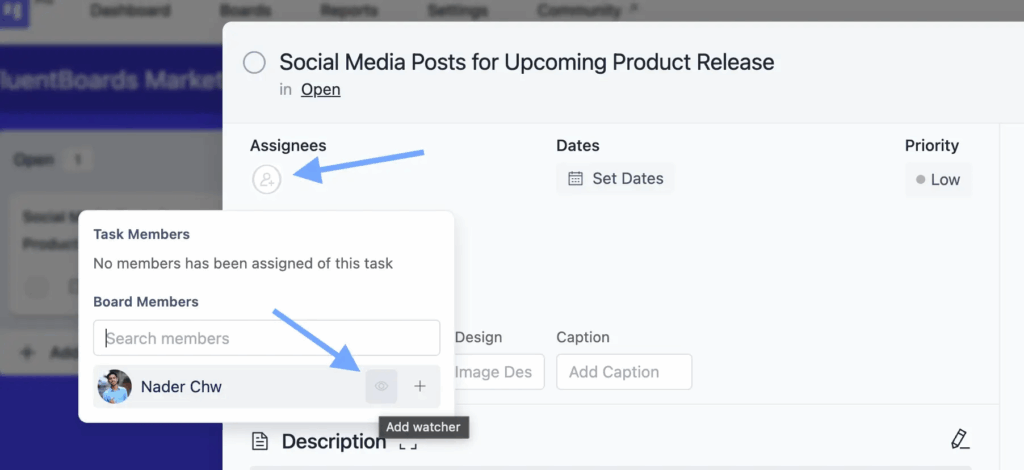
Task: Click the Description document icon
Action: 260,441
